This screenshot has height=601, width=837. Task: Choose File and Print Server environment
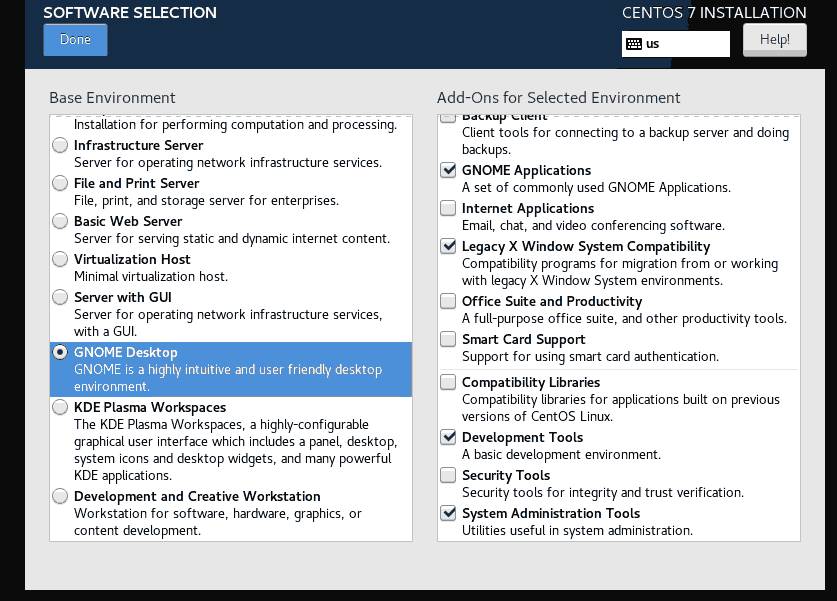click(60, 183)
